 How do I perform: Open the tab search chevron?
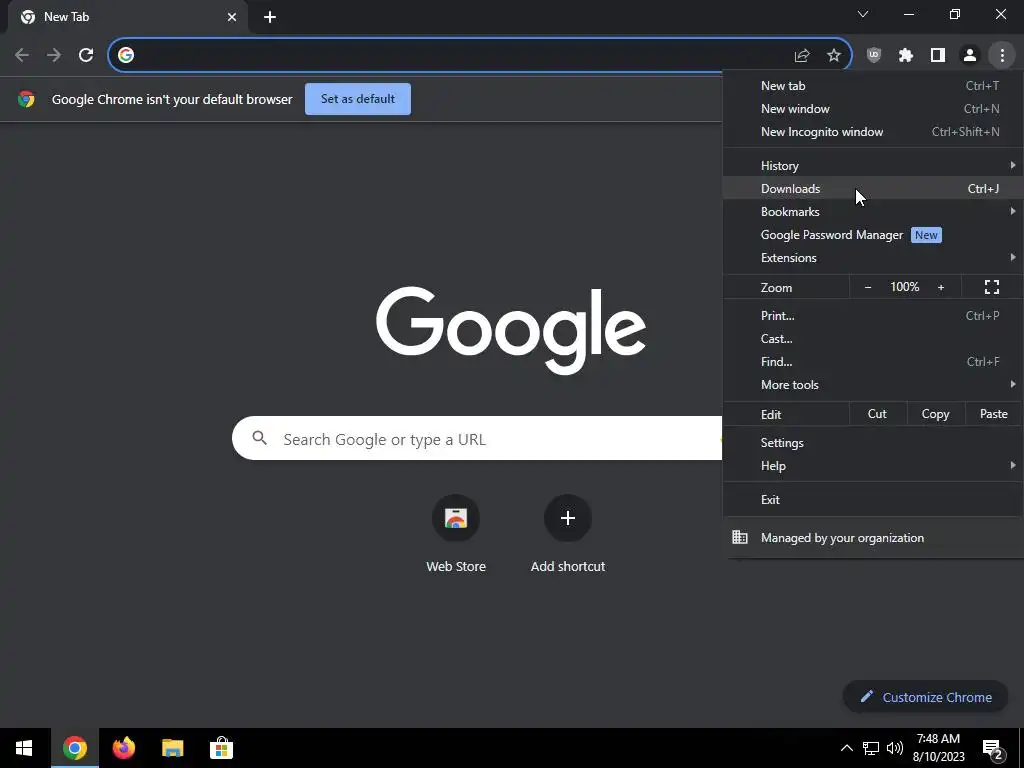coord(863,14)
